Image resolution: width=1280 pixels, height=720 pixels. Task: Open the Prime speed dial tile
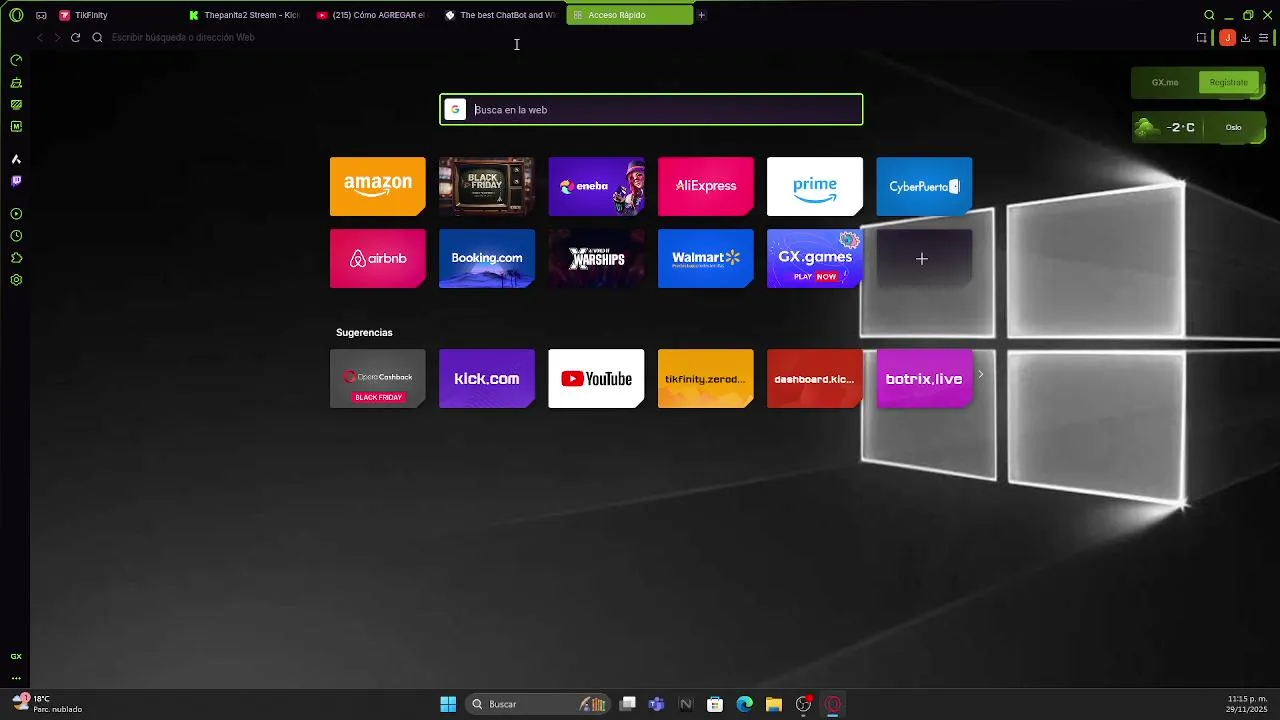(815, 186)
